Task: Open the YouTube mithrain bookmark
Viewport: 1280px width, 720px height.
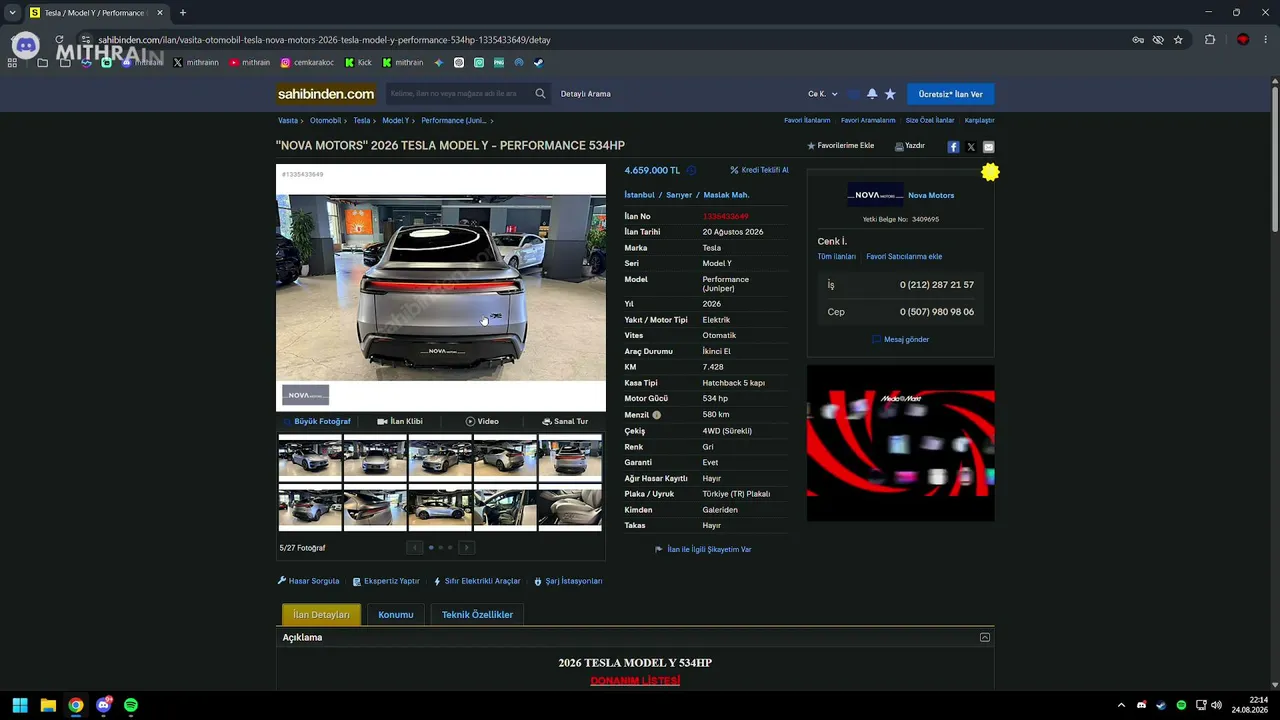Action: click(250, 62)
